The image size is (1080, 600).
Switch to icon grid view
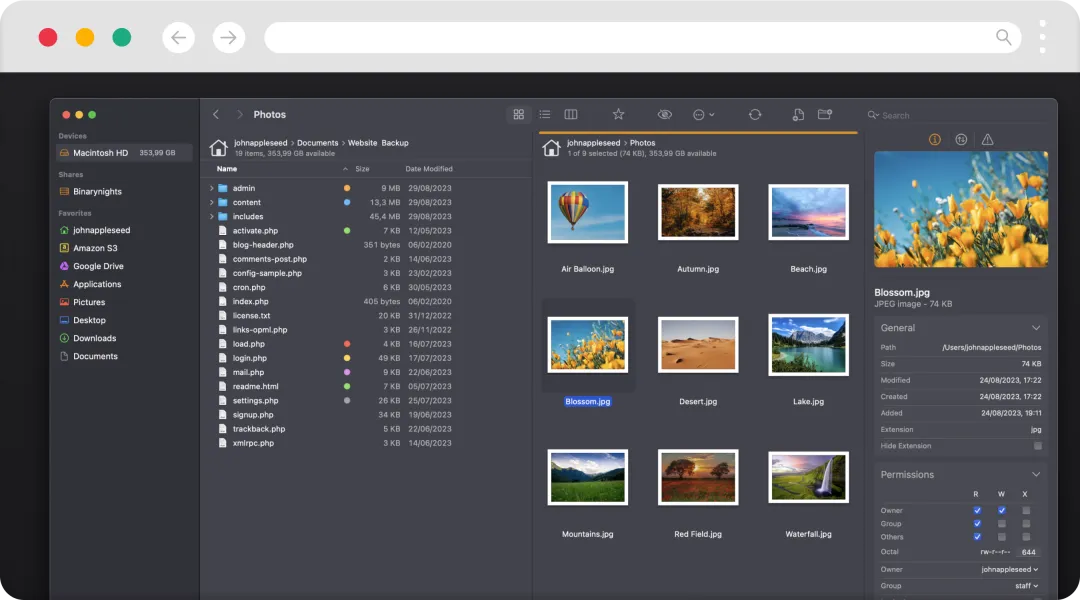pyautogui.click(x=519, y=114)
